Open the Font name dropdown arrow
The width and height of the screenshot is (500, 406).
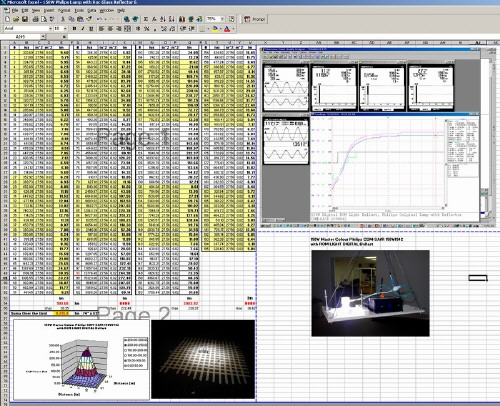[x=50, y=29]
